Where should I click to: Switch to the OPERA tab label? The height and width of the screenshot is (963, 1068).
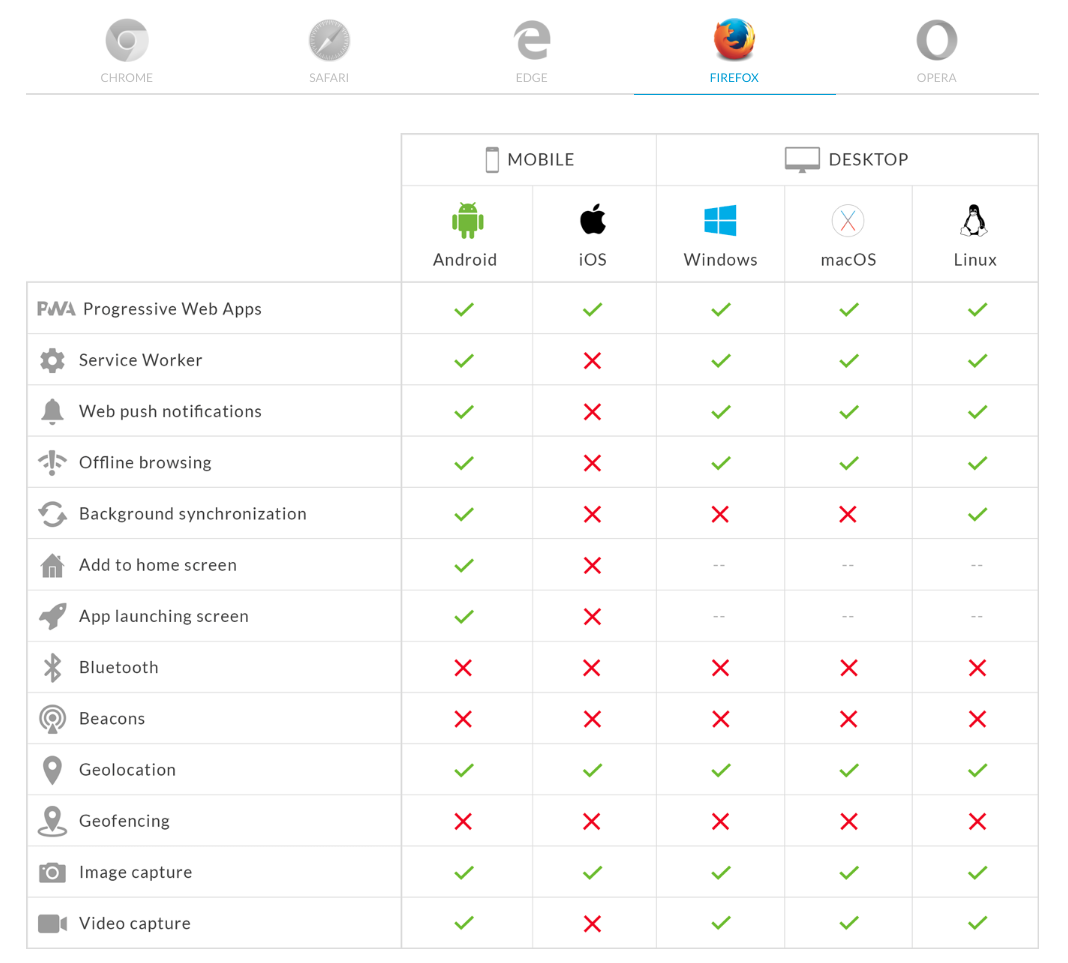937,78
